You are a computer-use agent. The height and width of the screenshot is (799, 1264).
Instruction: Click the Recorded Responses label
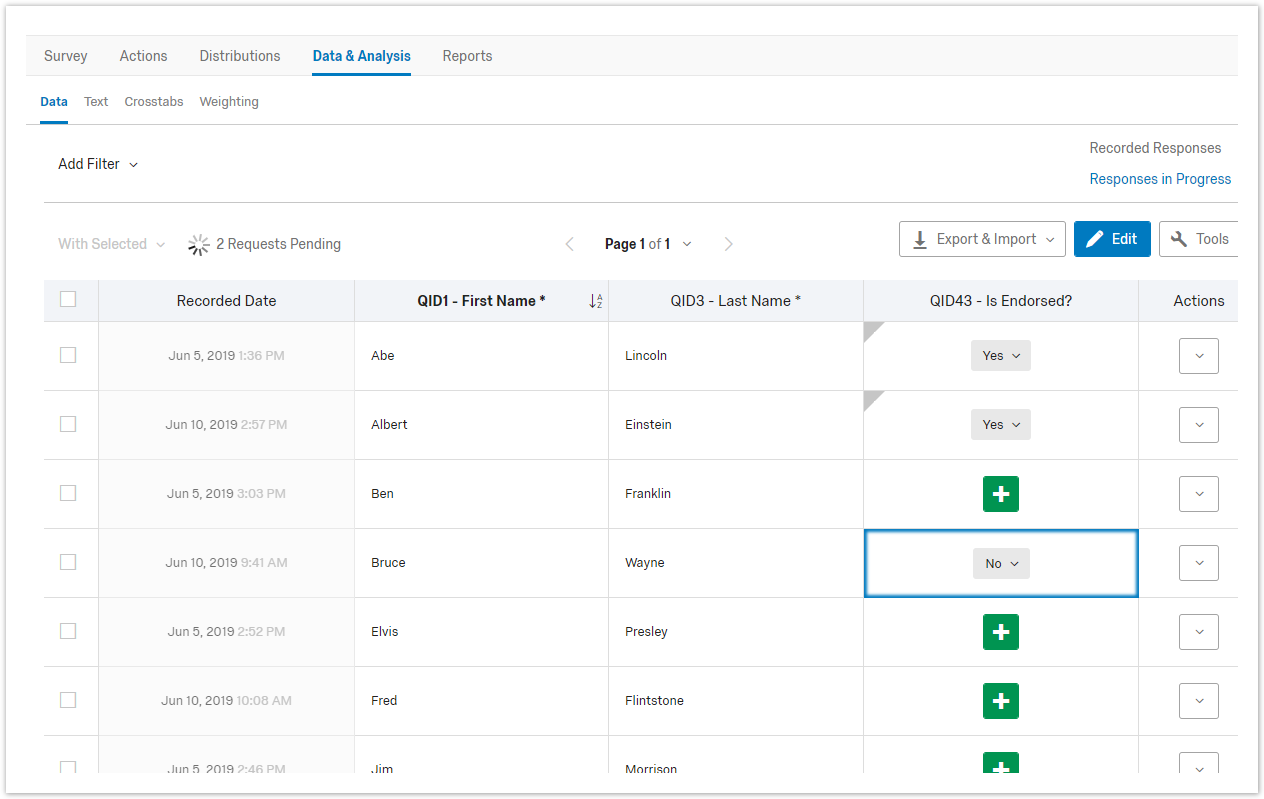tap(1155, 148)
